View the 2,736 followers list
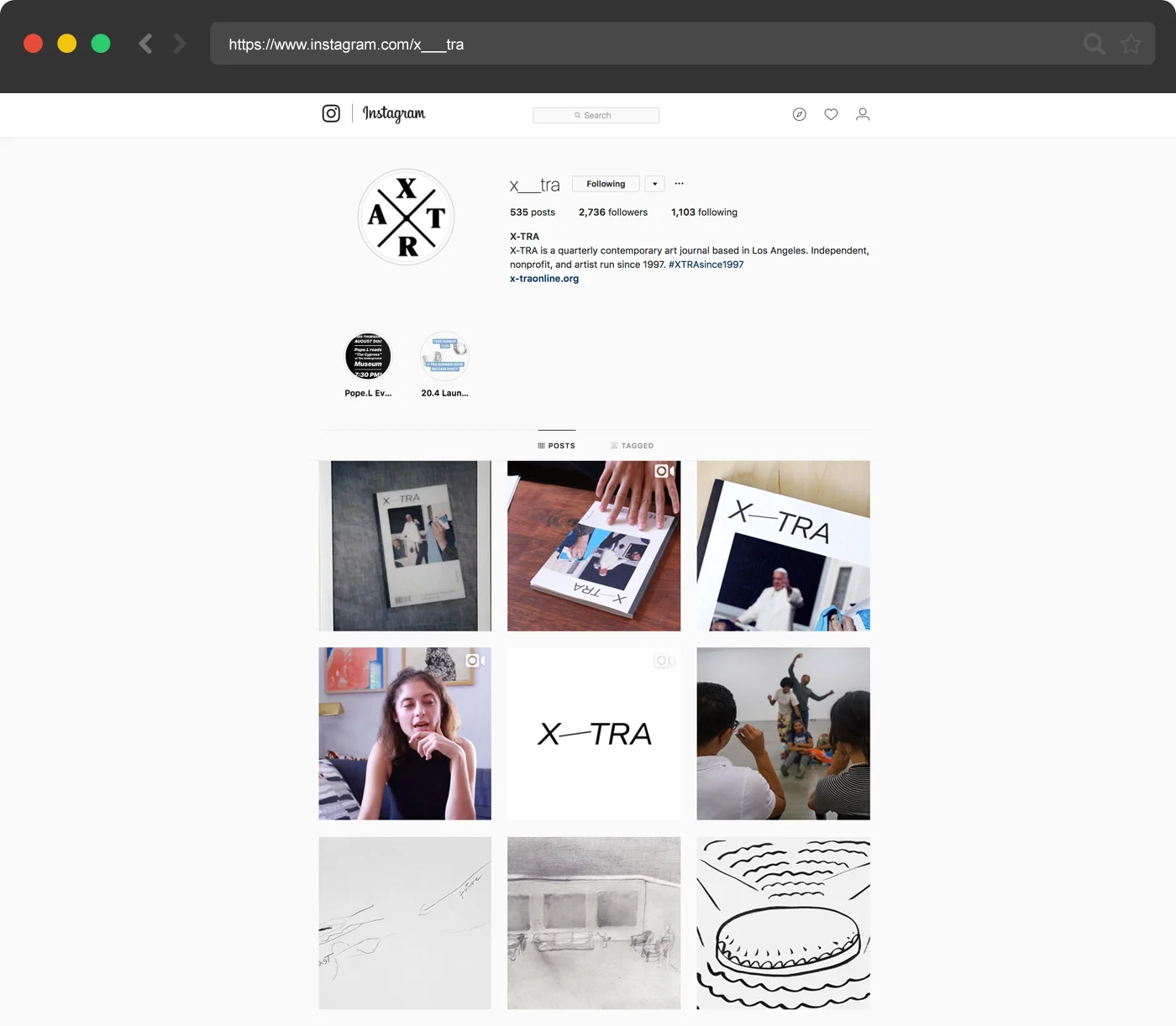Image resolution: width=1176 pixels, height=1026 pixels. tap(613, 212)
